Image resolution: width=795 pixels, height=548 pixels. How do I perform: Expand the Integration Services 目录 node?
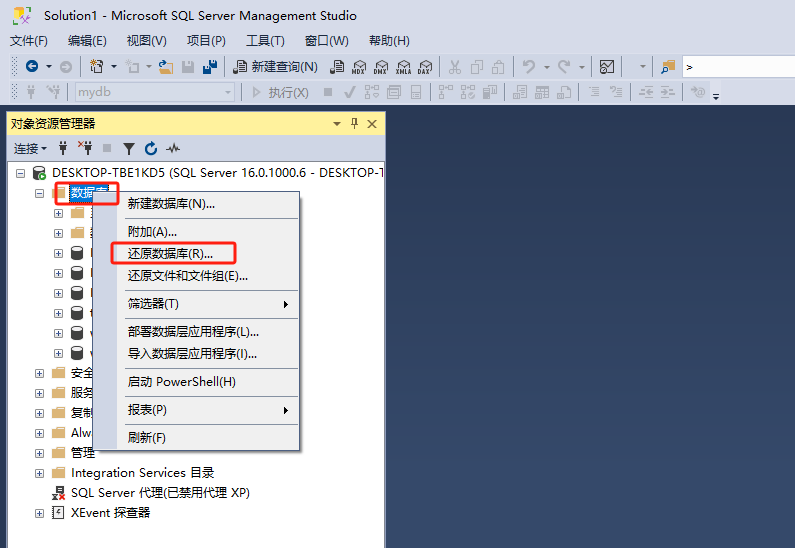(x=40, y=473)
